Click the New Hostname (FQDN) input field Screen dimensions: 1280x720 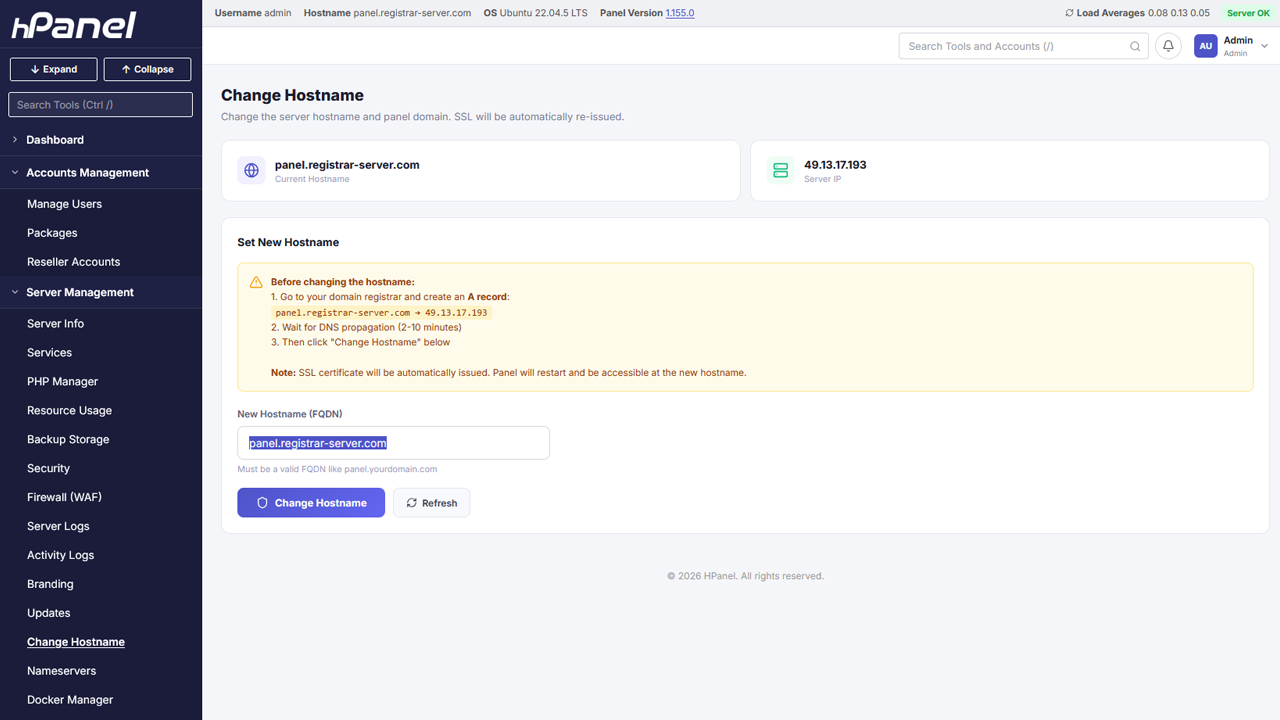393,443
